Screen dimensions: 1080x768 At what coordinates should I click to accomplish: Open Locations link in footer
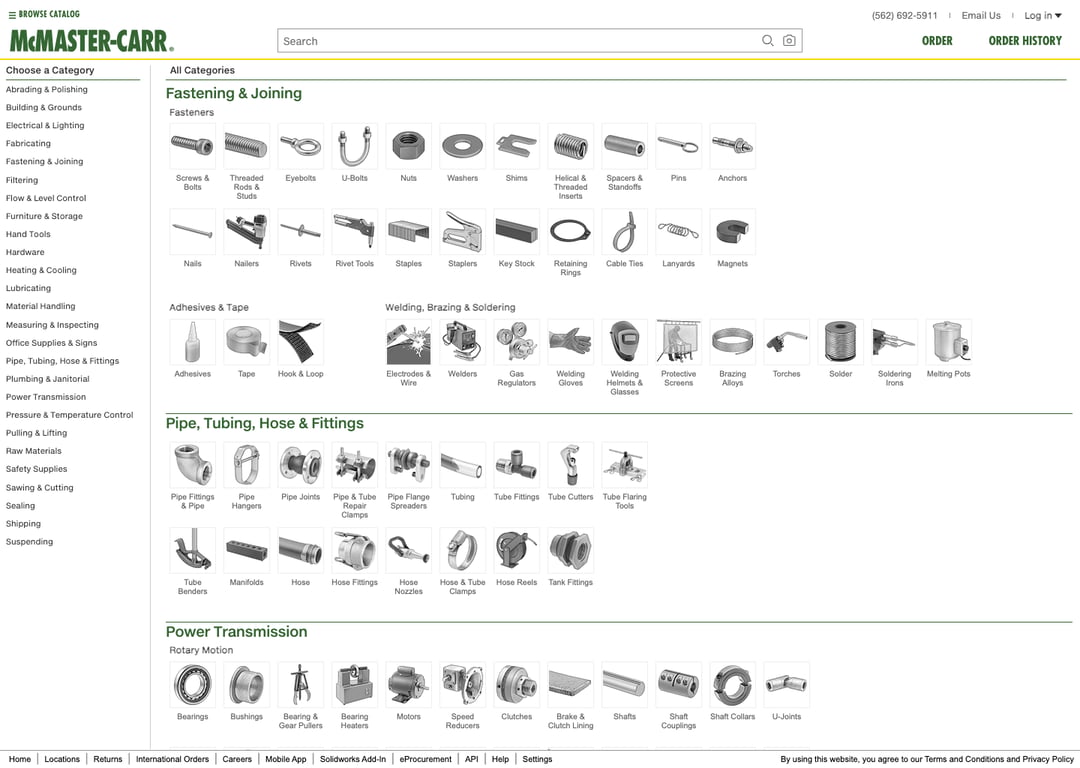(62, 759)
